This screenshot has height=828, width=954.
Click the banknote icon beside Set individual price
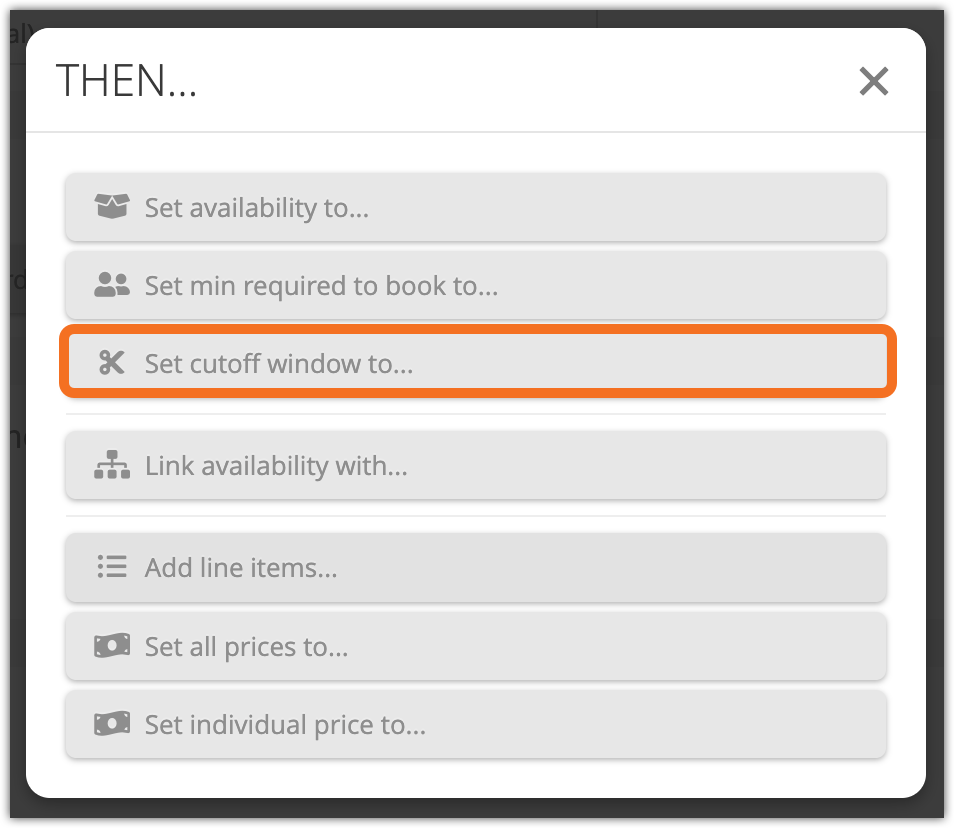click(x=112, y=724)
